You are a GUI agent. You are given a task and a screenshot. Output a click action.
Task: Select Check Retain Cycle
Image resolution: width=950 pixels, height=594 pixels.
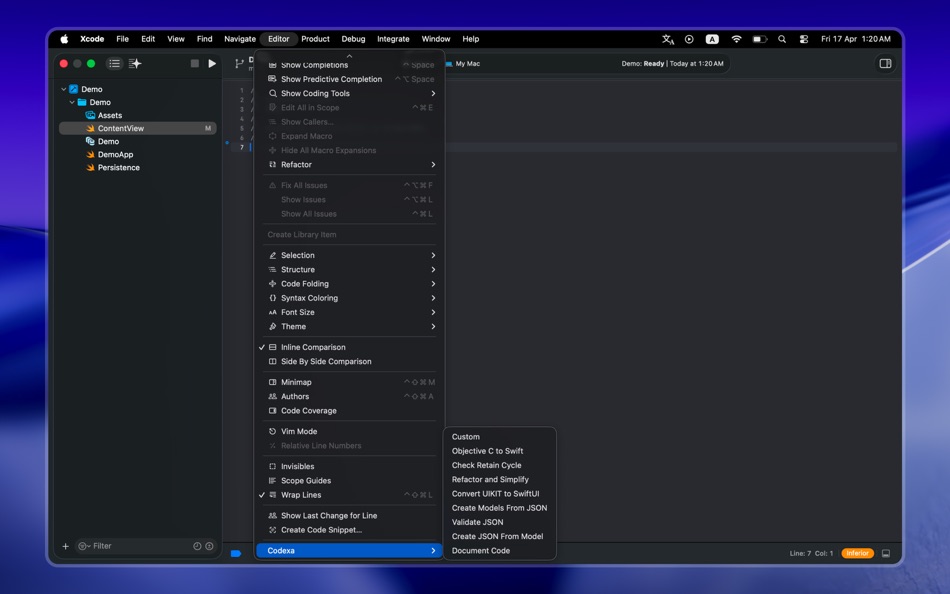click(500, 466)
